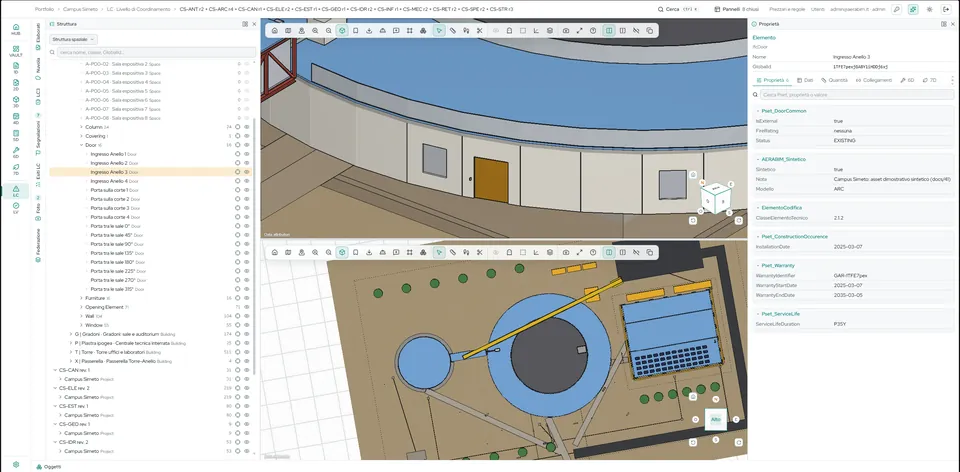Toggle the sun light-theme icon in top bar

[930, 9]
